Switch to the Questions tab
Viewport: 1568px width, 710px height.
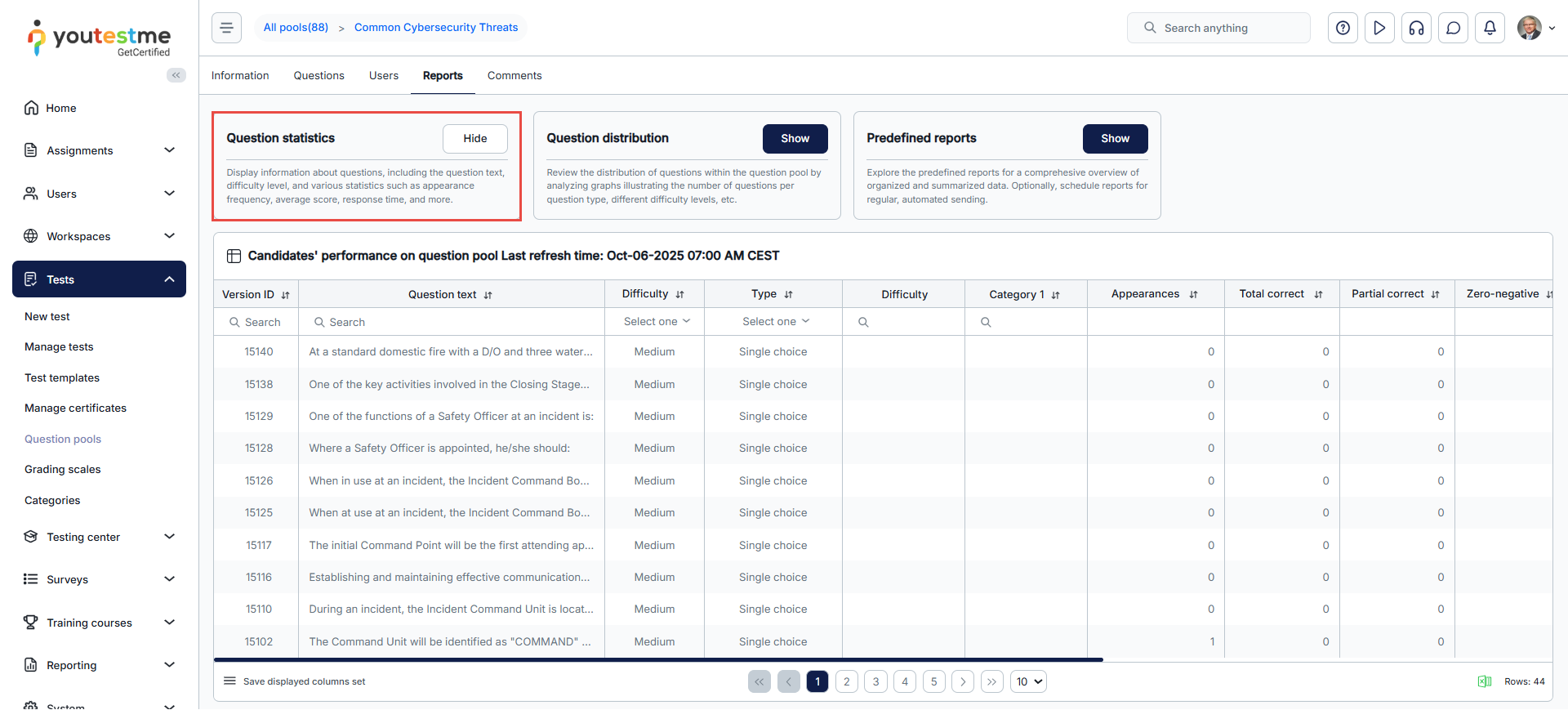pyautogui.click(x=318, y=76)
